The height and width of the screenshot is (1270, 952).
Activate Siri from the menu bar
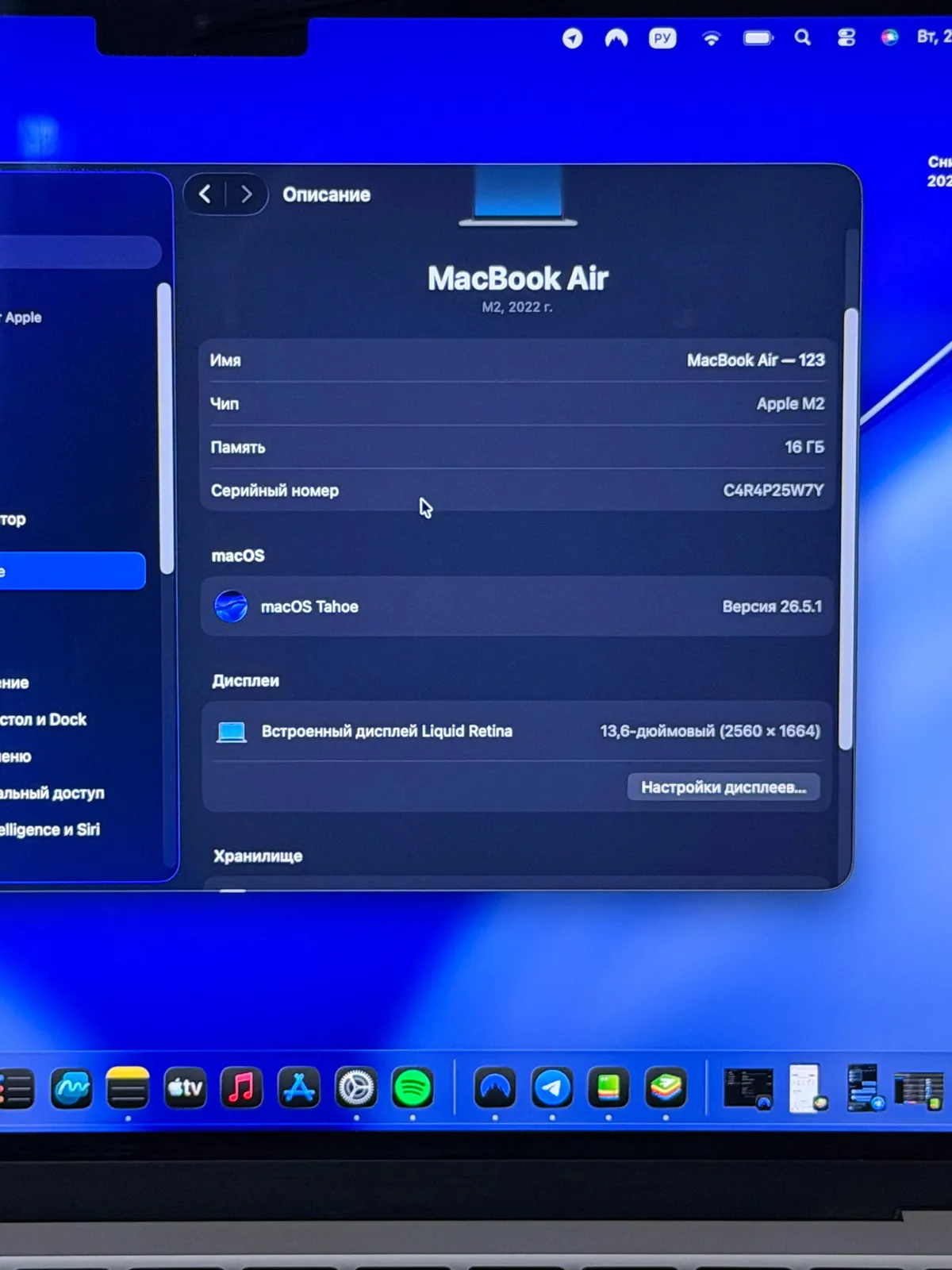tap(890, 37)
